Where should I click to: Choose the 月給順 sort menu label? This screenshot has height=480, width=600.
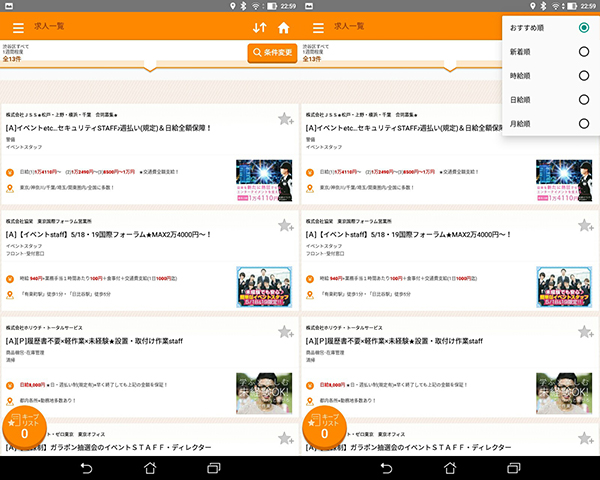[520, 124]
